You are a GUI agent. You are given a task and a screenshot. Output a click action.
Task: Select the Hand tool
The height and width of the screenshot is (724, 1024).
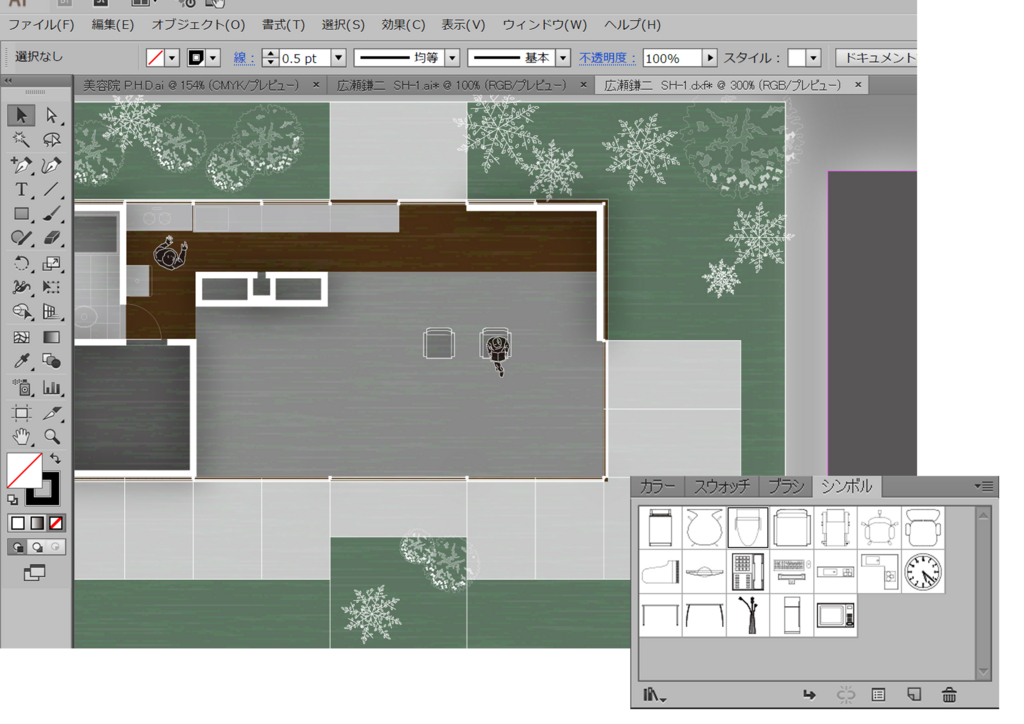coord(21,437)
